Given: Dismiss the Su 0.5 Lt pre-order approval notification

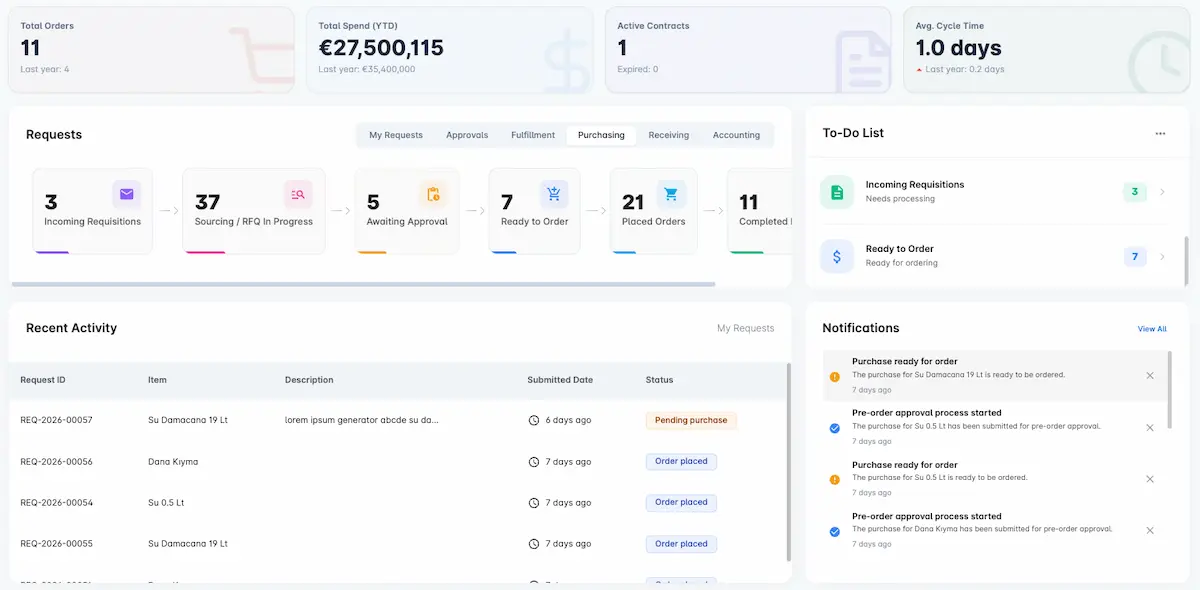Looking at the screenshot, I should click(1149, 427).
